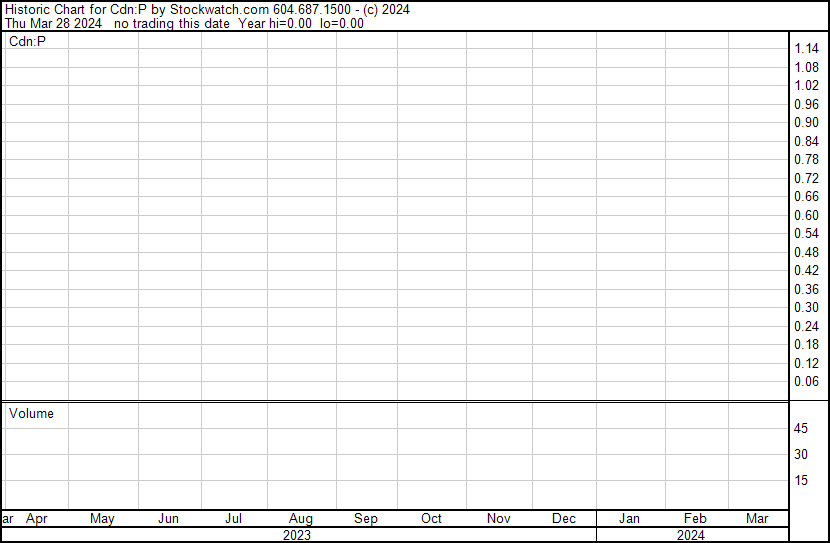Click the Apr month label on the time axis
The image size is (830, 543).
click(x=37, y=519)
